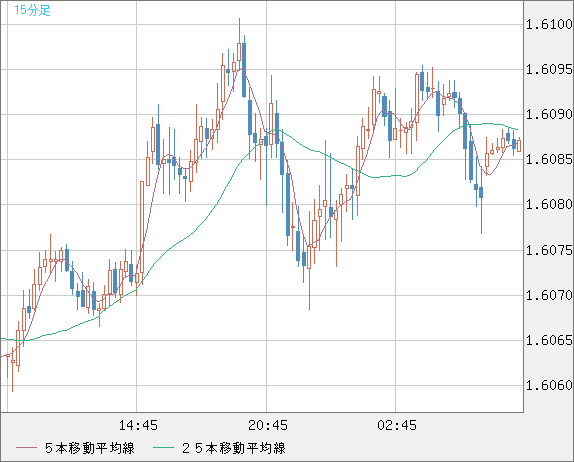The image size is (574, 462).
Task: Click the 15分足 timeframe label
Action: (32, 10)
